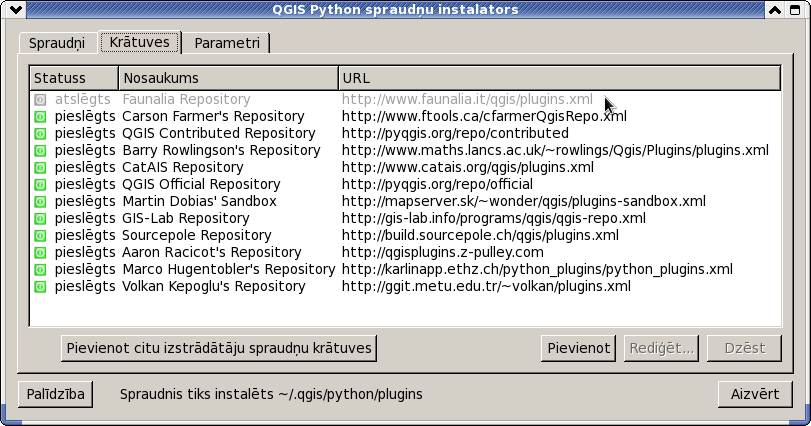
Task: Click the gis-lab.info qgis-repo.xml URL
Action: (x=493, y=218)
